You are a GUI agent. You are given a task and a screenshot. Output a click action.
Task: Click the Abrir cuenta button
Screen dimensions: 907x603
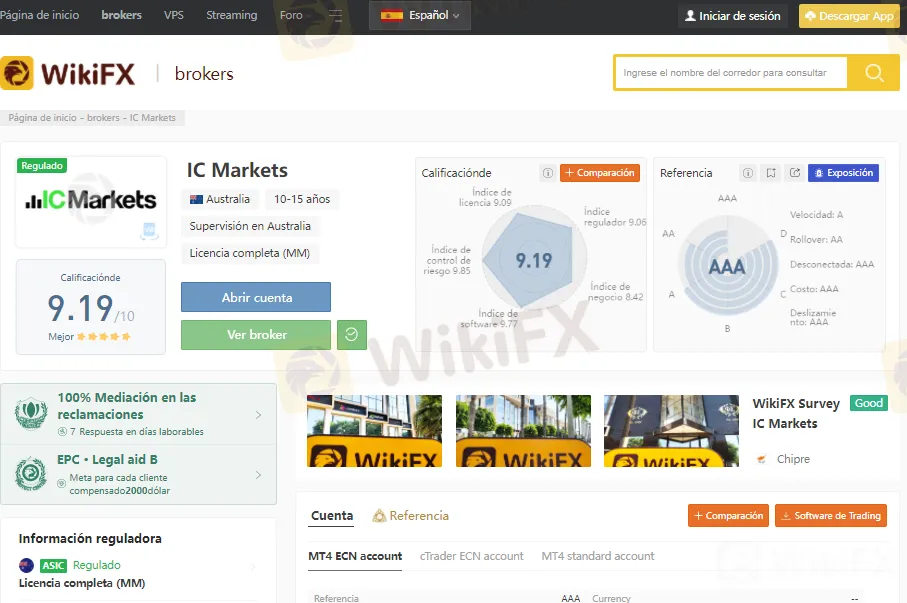click(x=255, y=297)
